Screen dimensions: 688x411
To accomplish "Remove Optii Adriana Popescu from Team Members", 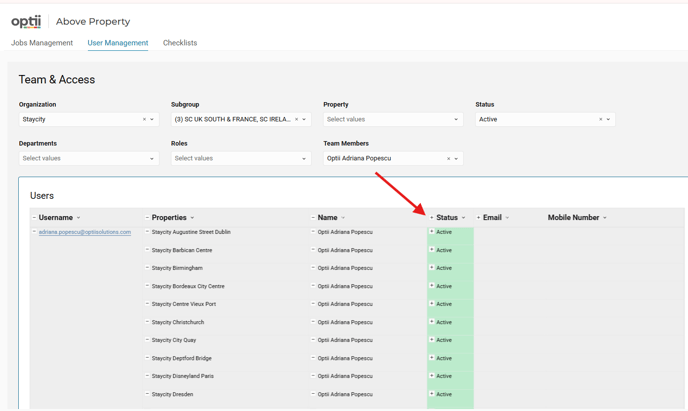I will [448, 158].
